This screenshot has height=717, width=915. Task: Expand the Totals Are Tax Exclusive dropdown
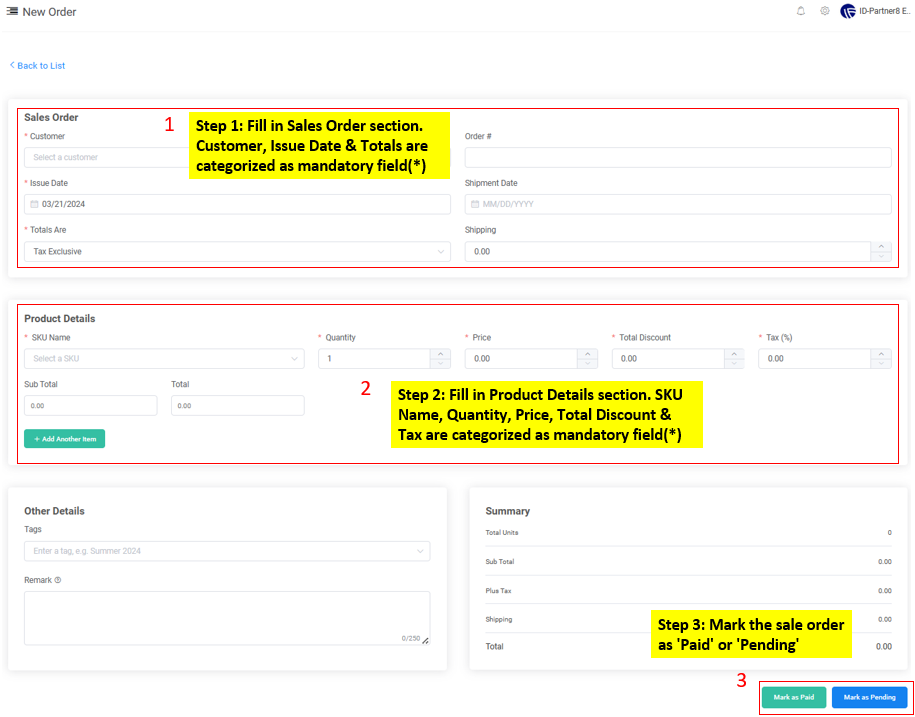pyautogui.click(x=238, y=252)
